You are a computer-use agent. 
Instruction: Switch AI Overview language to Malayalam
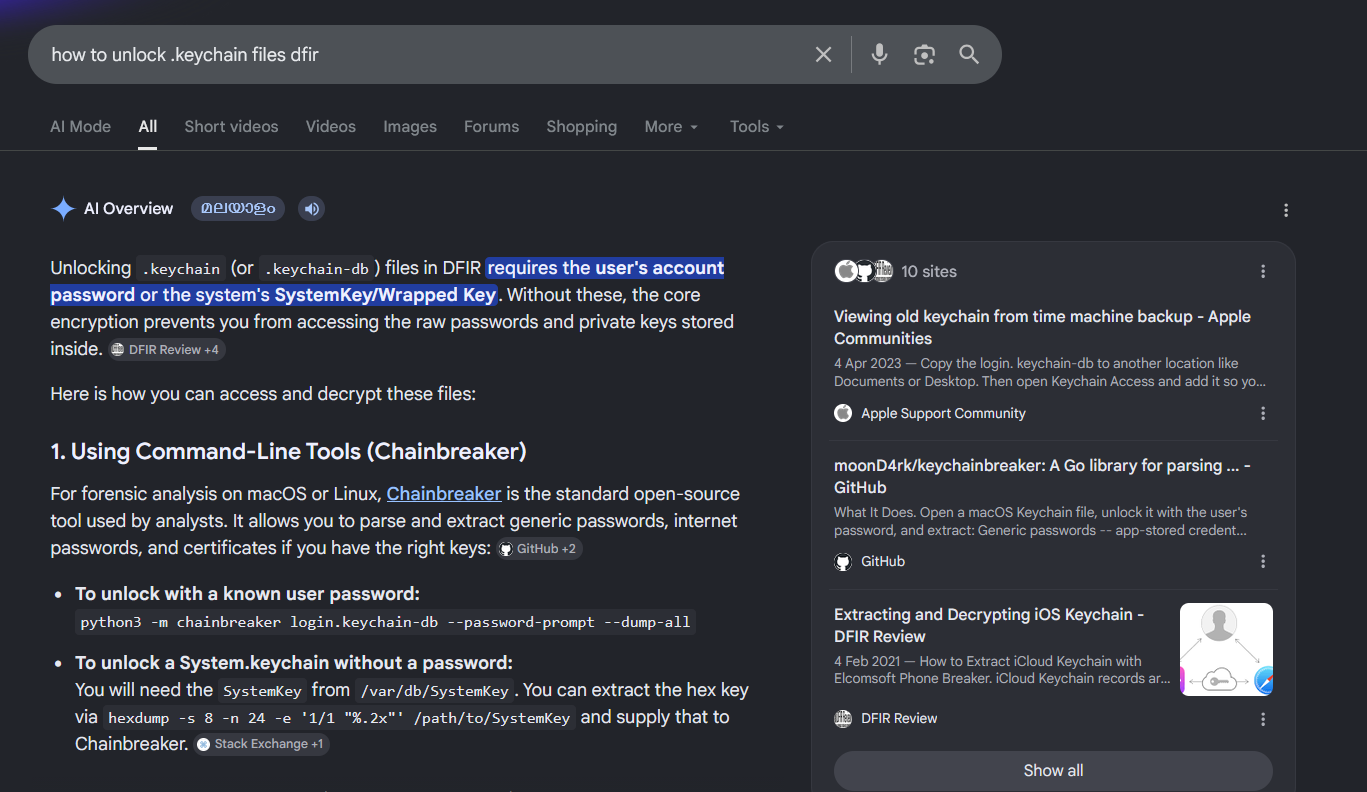click(x=238, y=208)
